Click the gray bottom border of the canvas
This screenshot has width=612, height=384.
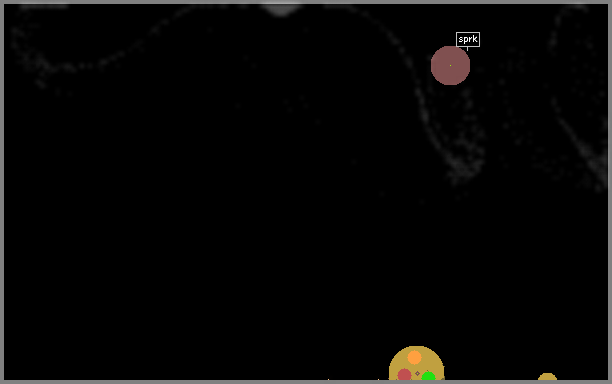[x=306, y=382]
